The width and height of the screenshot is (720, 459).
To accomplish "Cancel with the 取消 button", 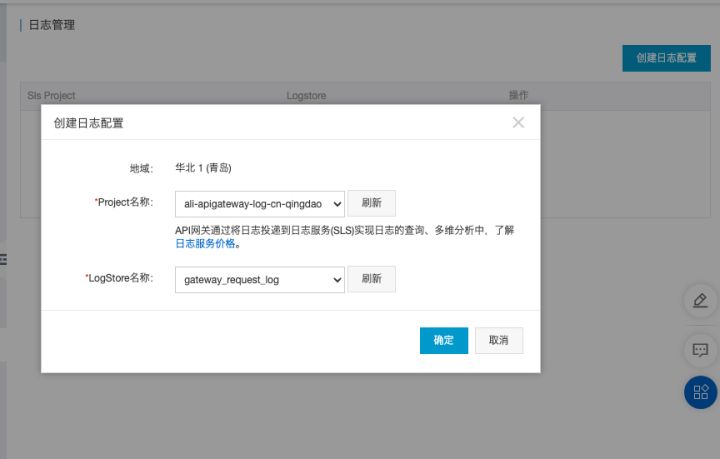I will click(499, 340).
